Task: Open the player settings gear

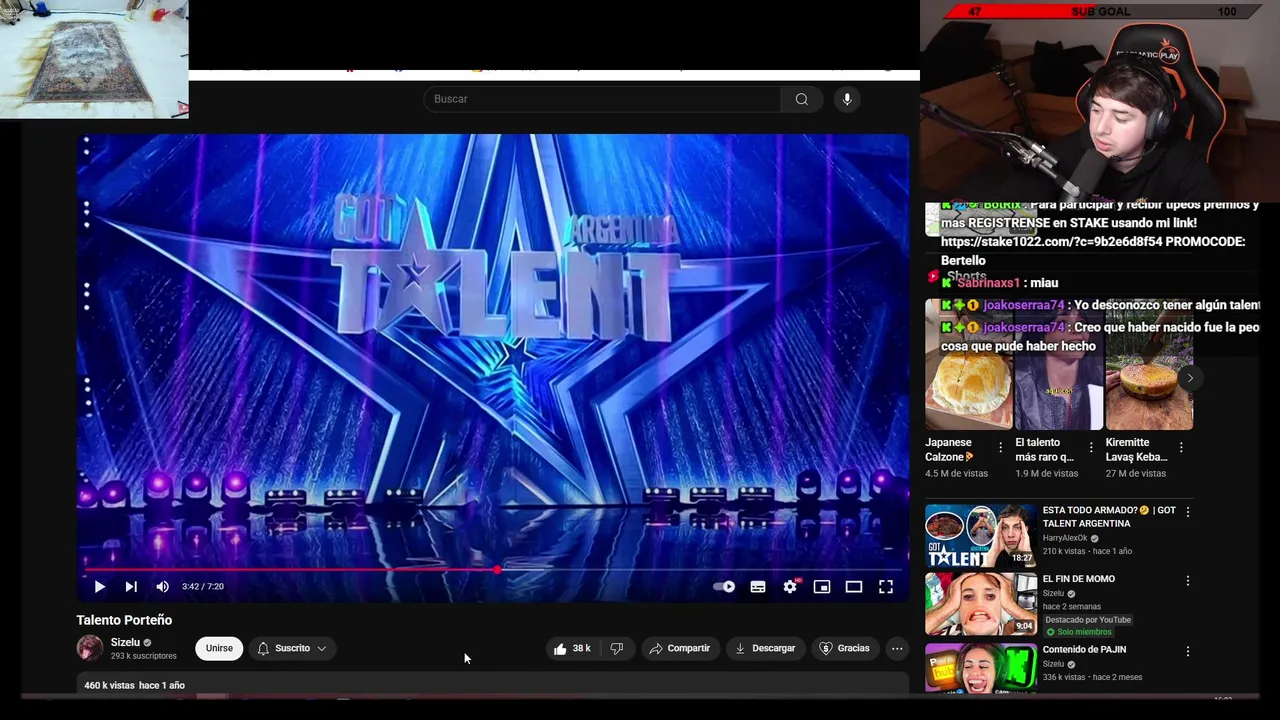Action: (x=790, y=587)
